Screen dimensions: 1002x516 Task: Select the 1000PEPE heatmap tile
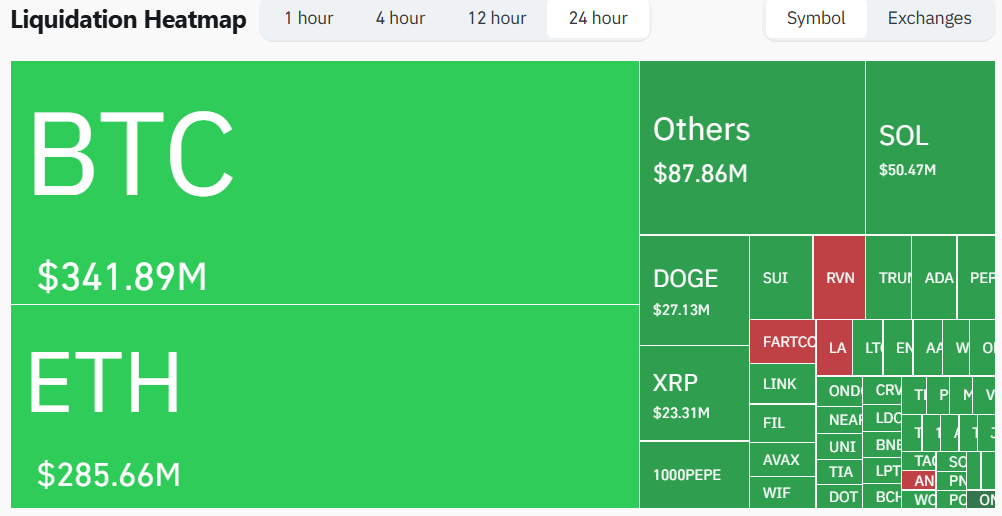click(694, 475)
